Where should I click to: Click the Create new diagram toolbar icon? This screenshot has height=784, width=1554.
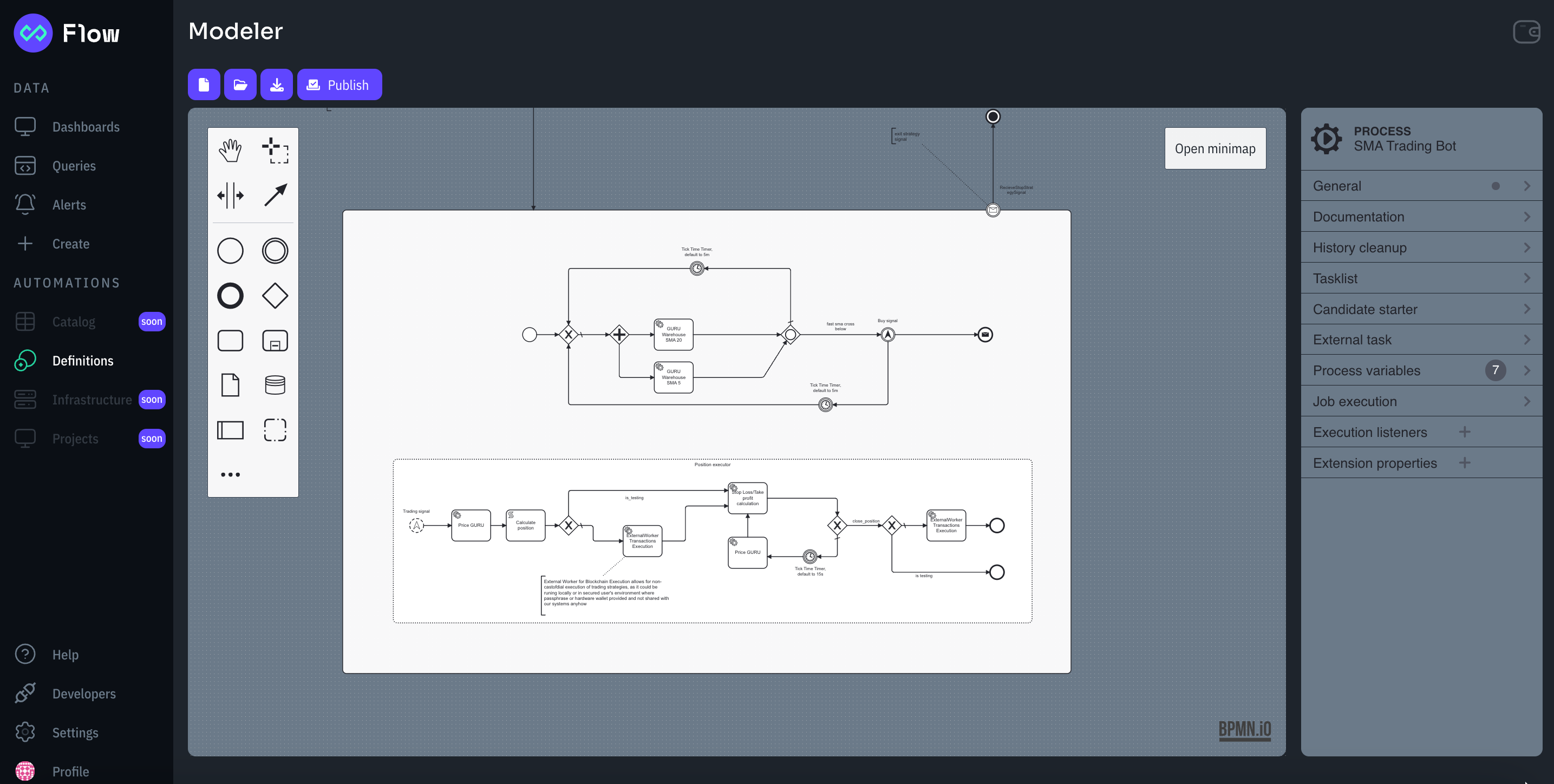[203, 84]
